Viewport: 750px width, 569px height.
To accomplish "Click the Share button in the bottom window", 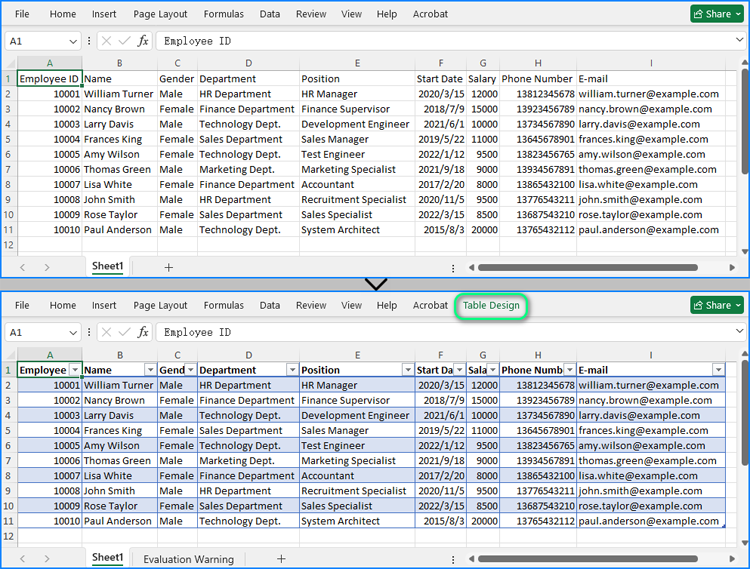I will pyautogui.click(x=717, y=305).
